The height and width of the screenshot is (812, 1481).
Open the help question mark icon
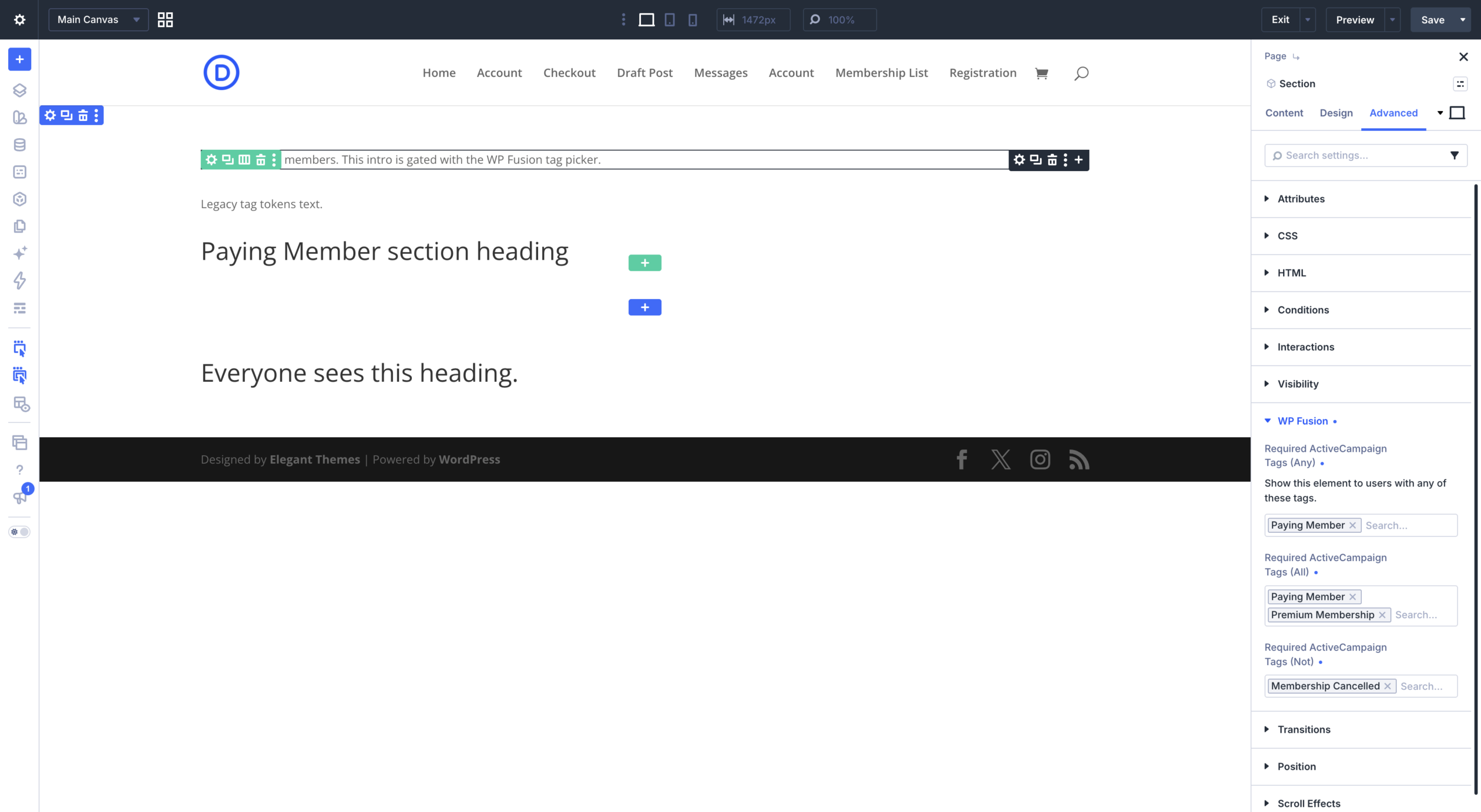coord(20,470)
